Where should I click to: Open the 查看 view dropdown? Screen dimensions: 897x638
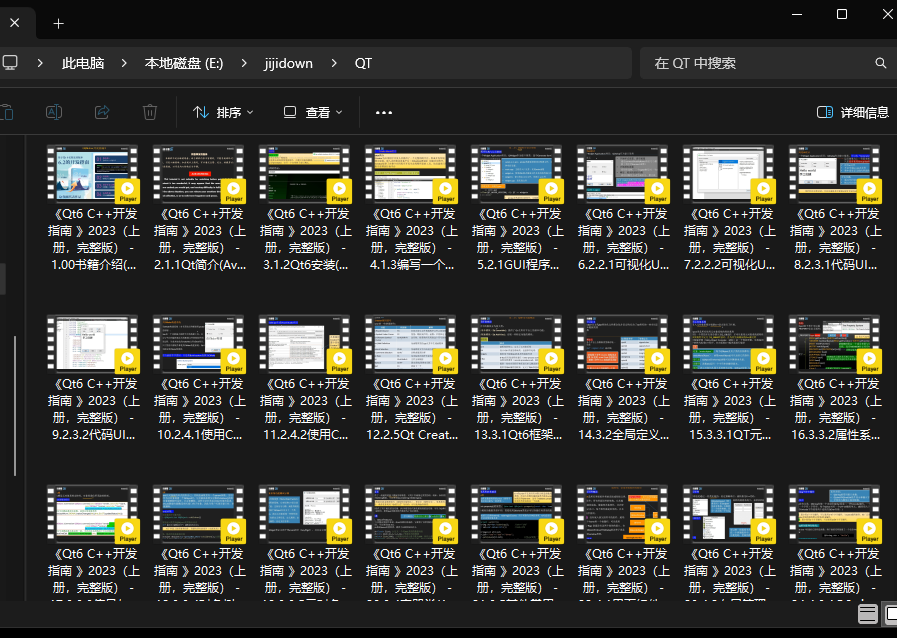pos(313,112)
